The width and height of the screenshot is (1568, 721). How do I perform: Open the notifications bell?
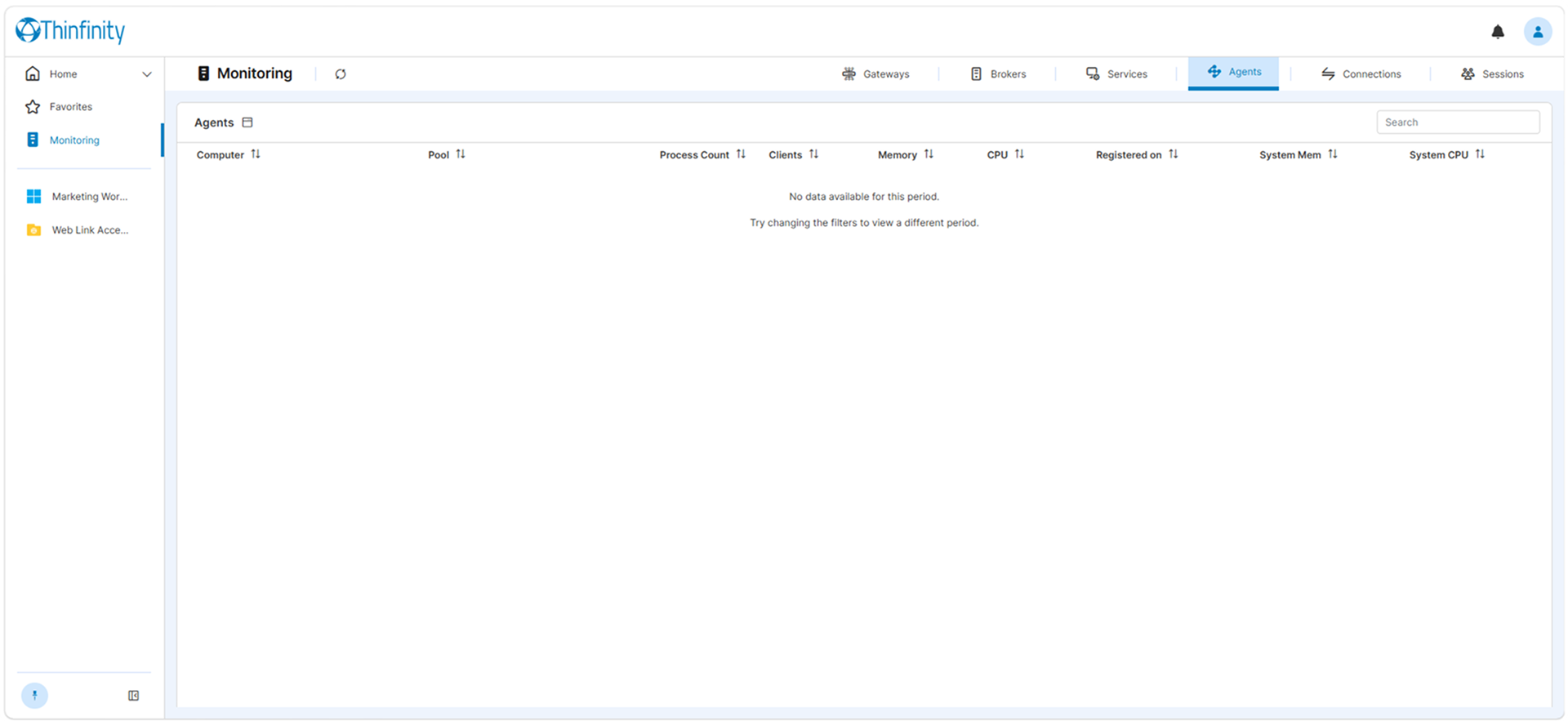pos(1498,32)
